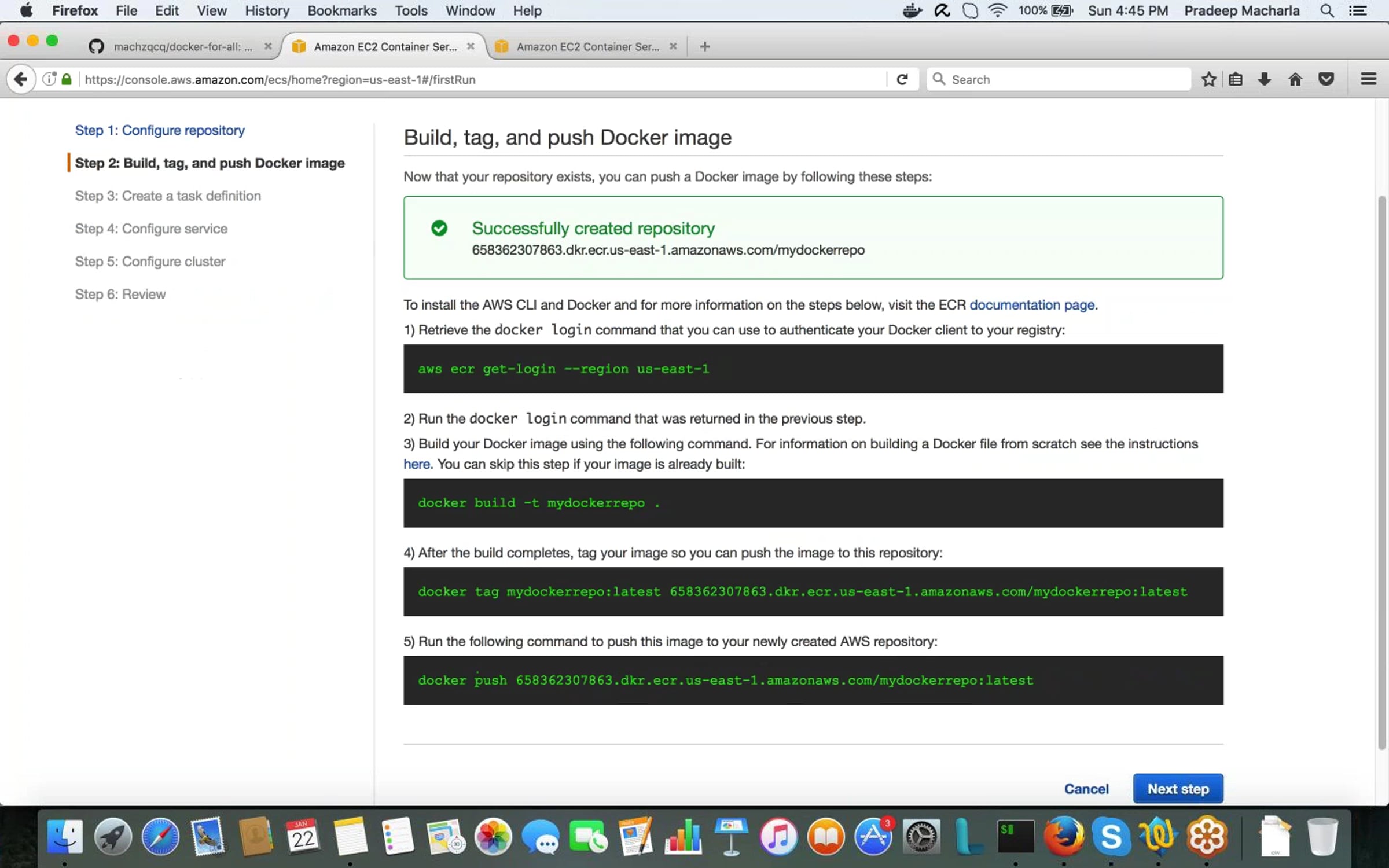Open the Wi-Fi status menu
This screenshot has width=1389, height=868.
tap(998, 10)
